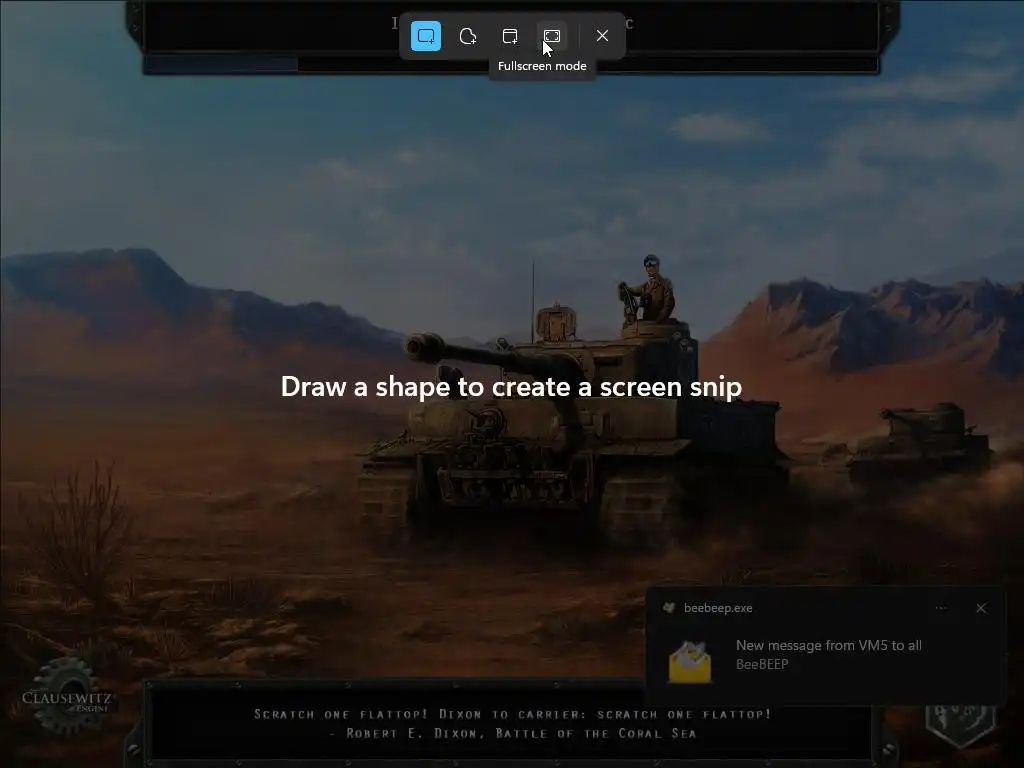Open beebeep.exe notification options menu
The image size is (1024, 768).
tap(941, 608)
